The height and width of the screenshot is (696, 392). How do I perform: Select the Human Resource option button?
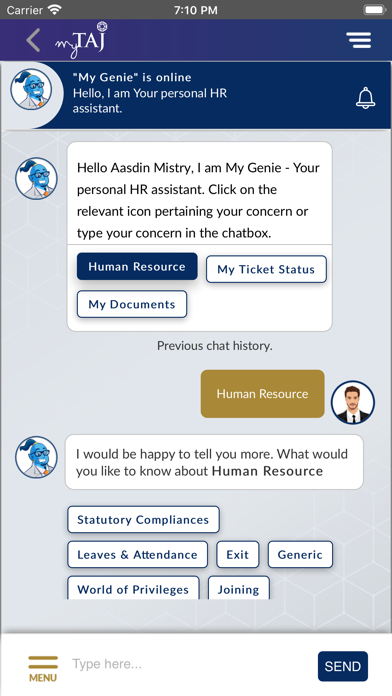[137, 266]
